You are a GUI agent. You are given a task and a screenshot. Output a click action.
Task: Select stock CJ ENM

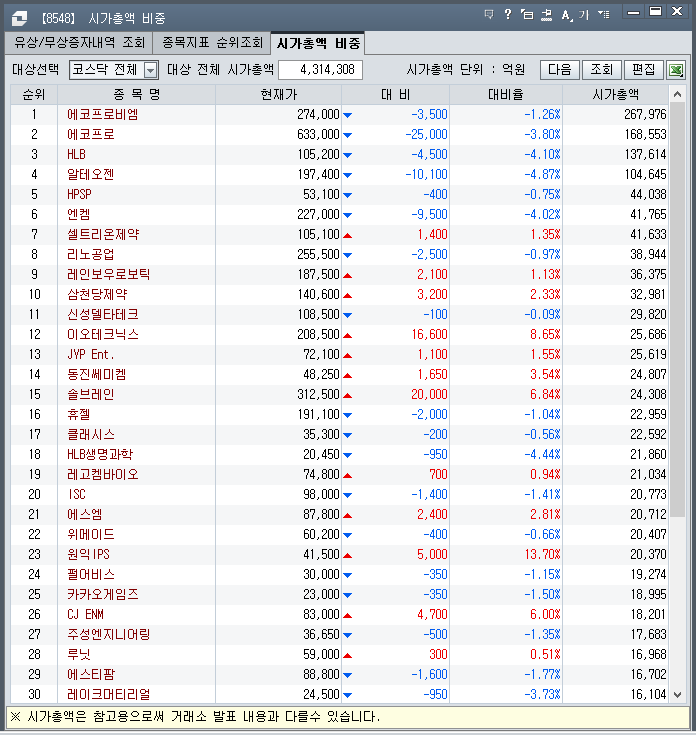[85, 615]
